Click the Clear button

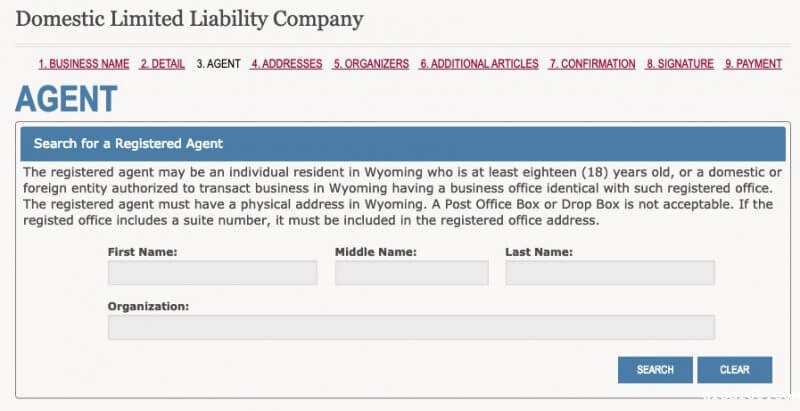[734, 370]
